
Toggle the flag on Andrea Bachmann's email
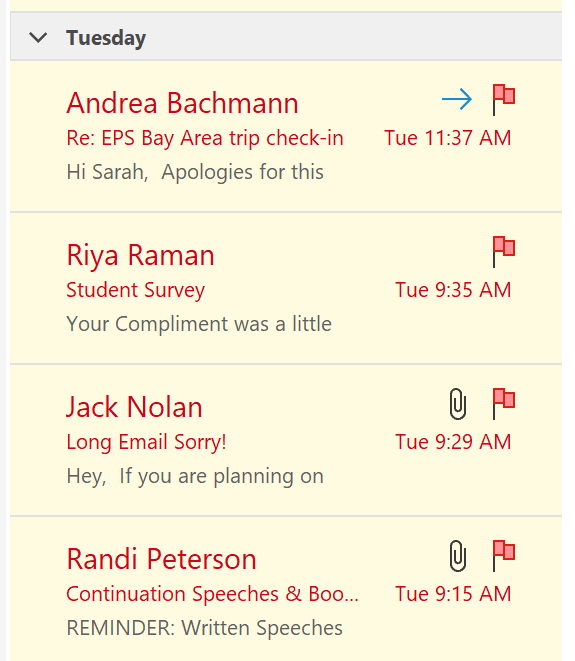[x=504, y=100]
